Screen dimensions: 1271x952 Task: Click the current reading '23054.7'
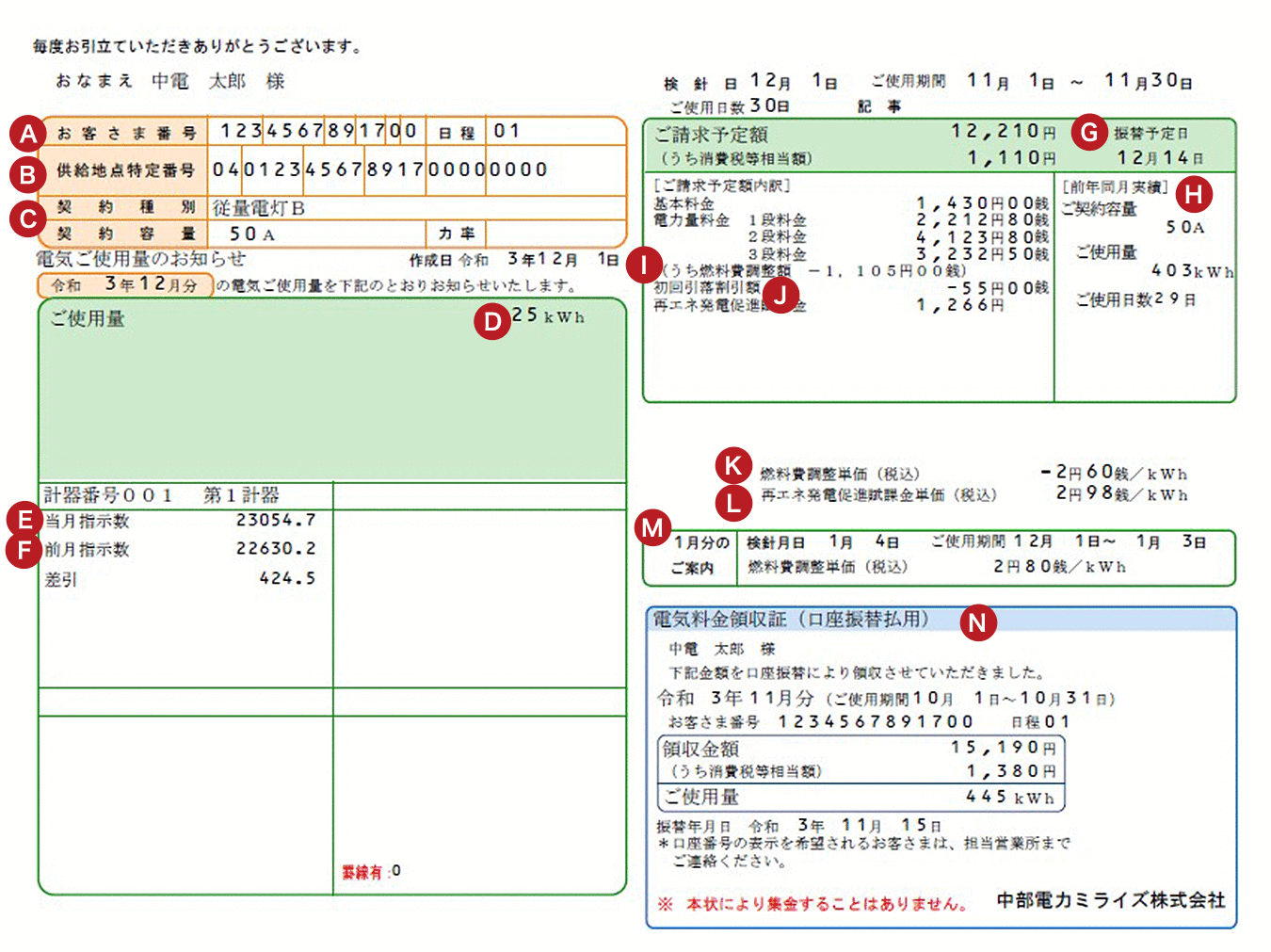click(276, 520)
